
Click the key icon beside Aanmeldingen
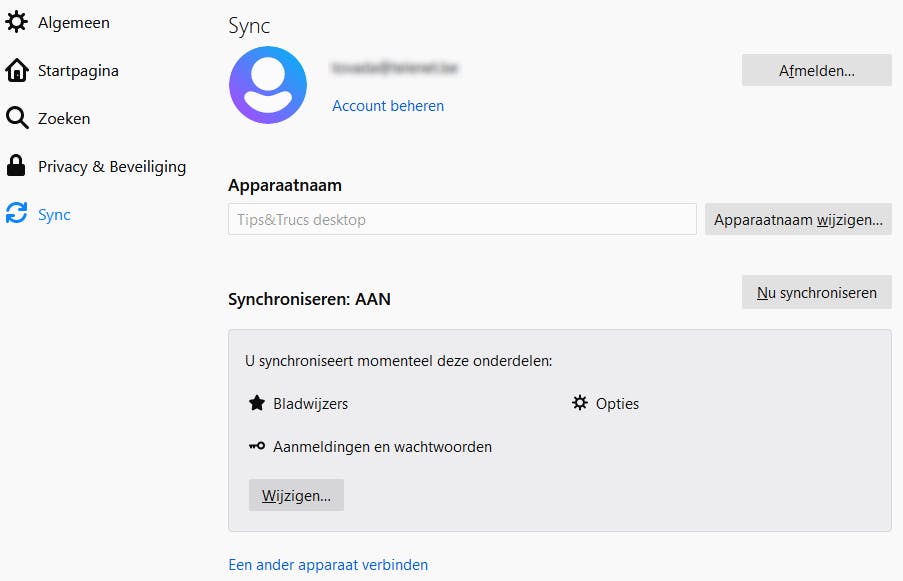pyautogui.click(x=257, y=447)
